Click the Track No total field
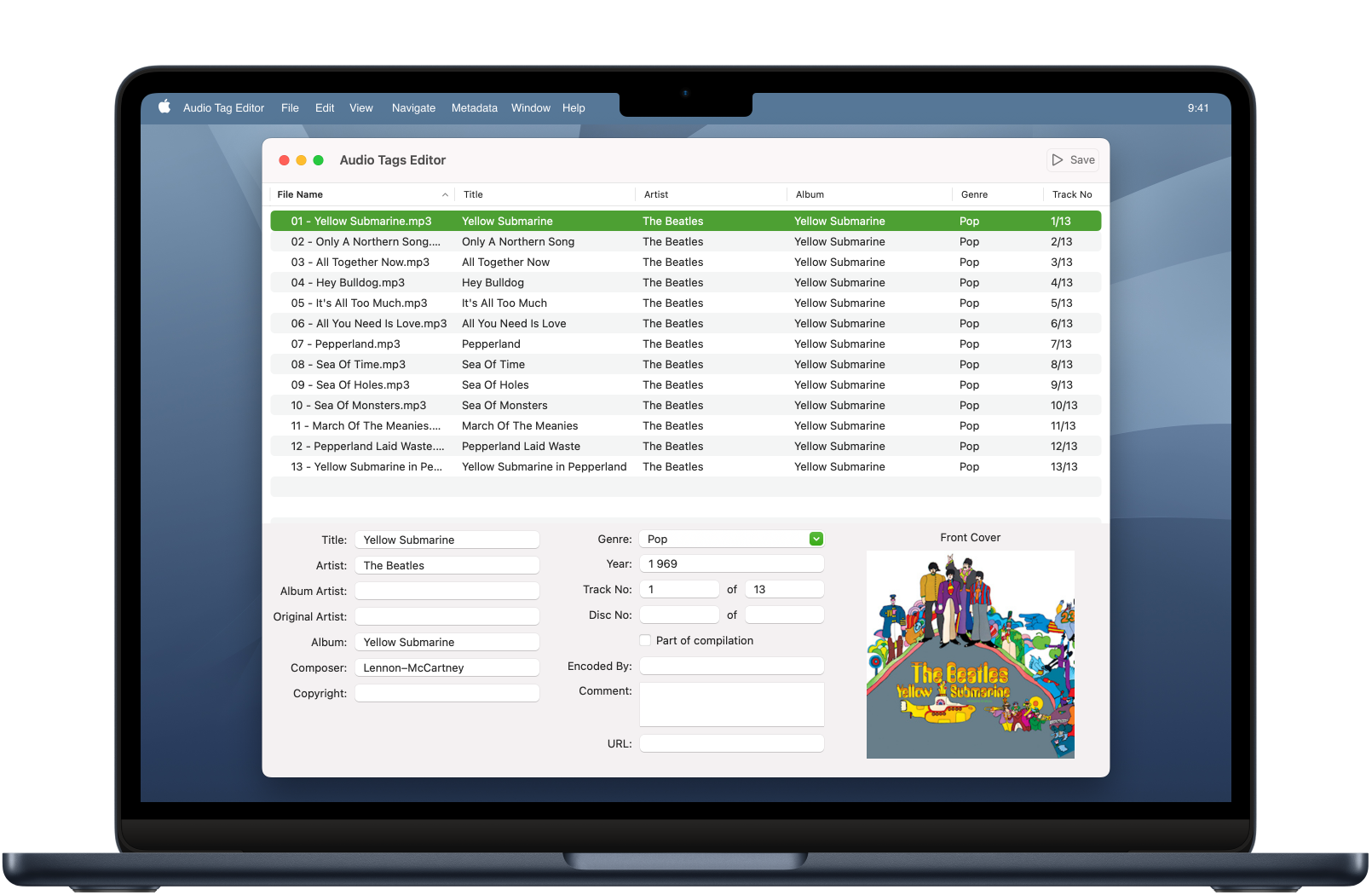1372x895 pixels. pos(785,589)
